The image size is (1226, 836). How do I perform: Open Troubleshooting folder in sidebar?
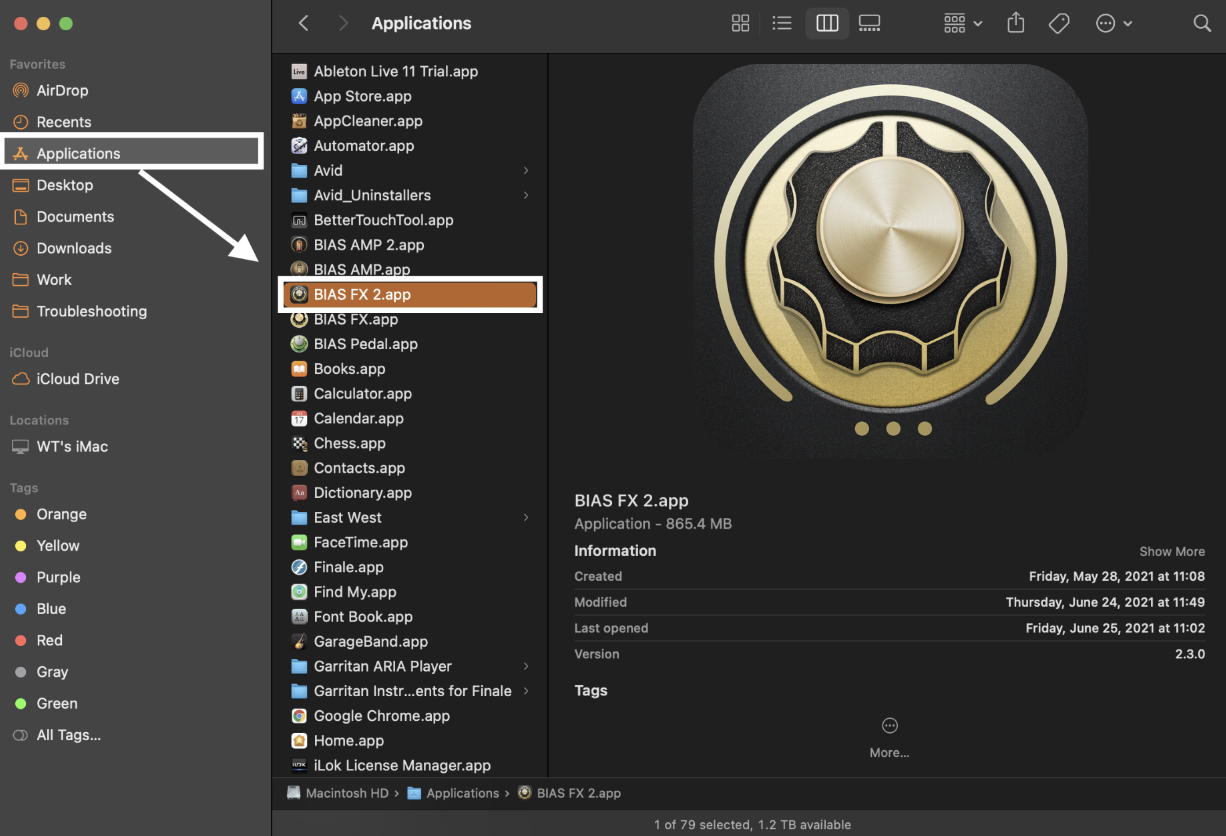point(92,311)
